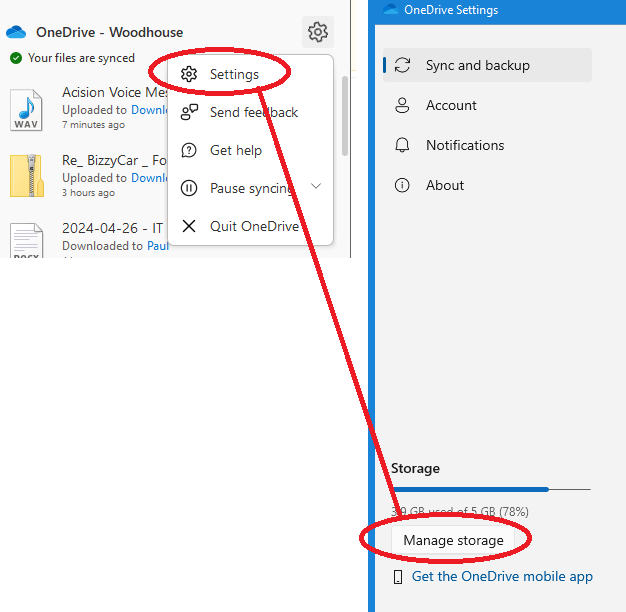Open the Account settings tab
This screenshot has height=612, width=626.
pyautogui.click(x=487, y=105)
